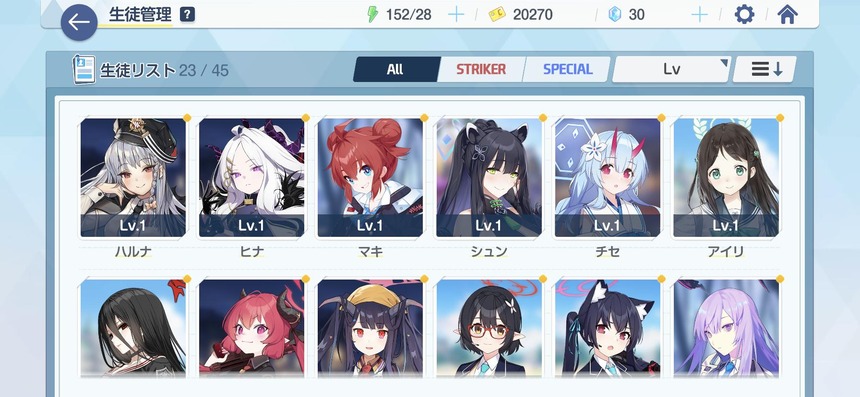Tap the blue pyroxene gem icon
The height and width of the screenshot is (397, 860).
615,15
